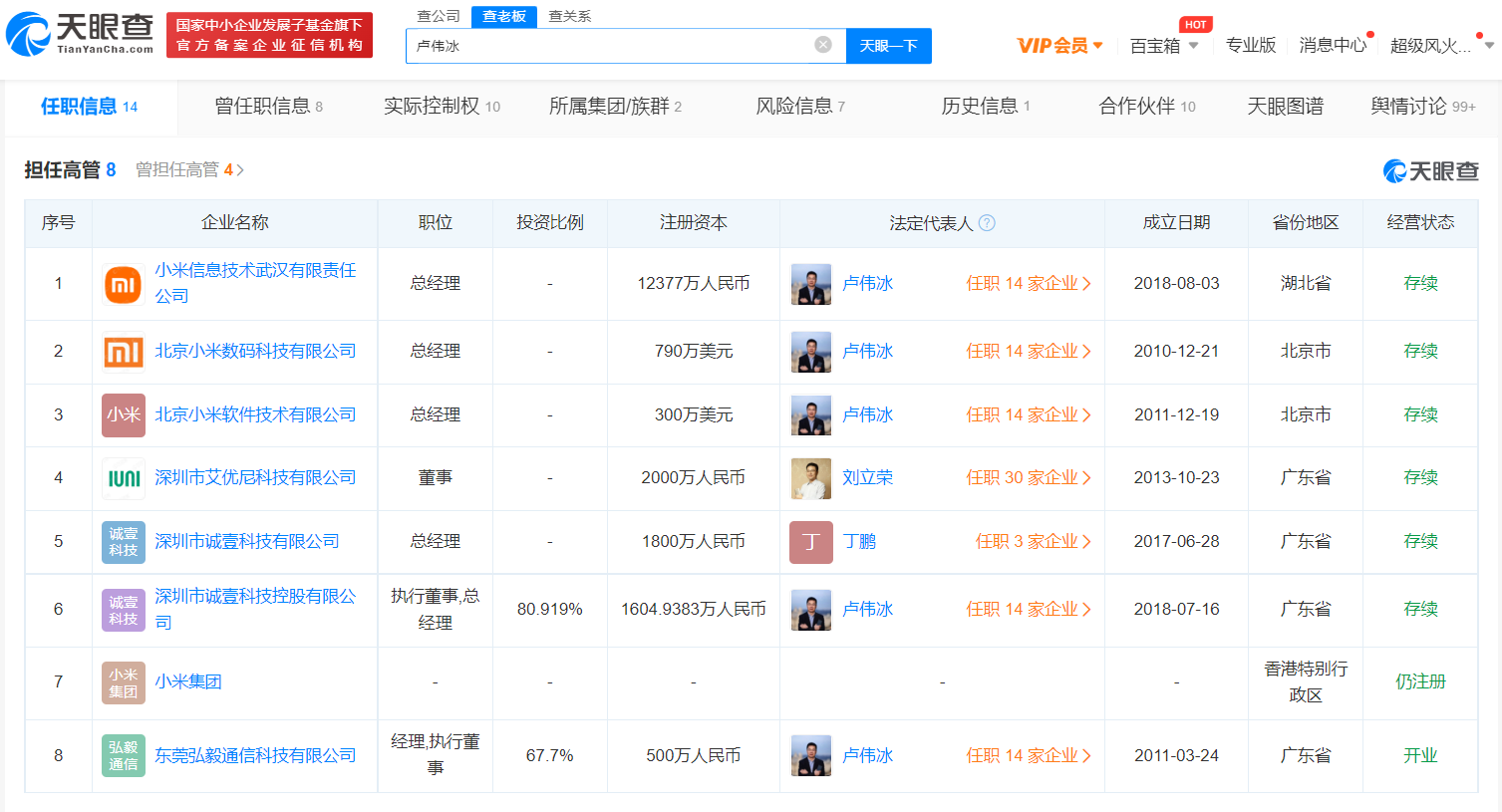The height and width of the screenshot is (812, 1502).
Task: Click 卢伟冰 avatar photo in row 1
Action: click(x=811, y=284)
